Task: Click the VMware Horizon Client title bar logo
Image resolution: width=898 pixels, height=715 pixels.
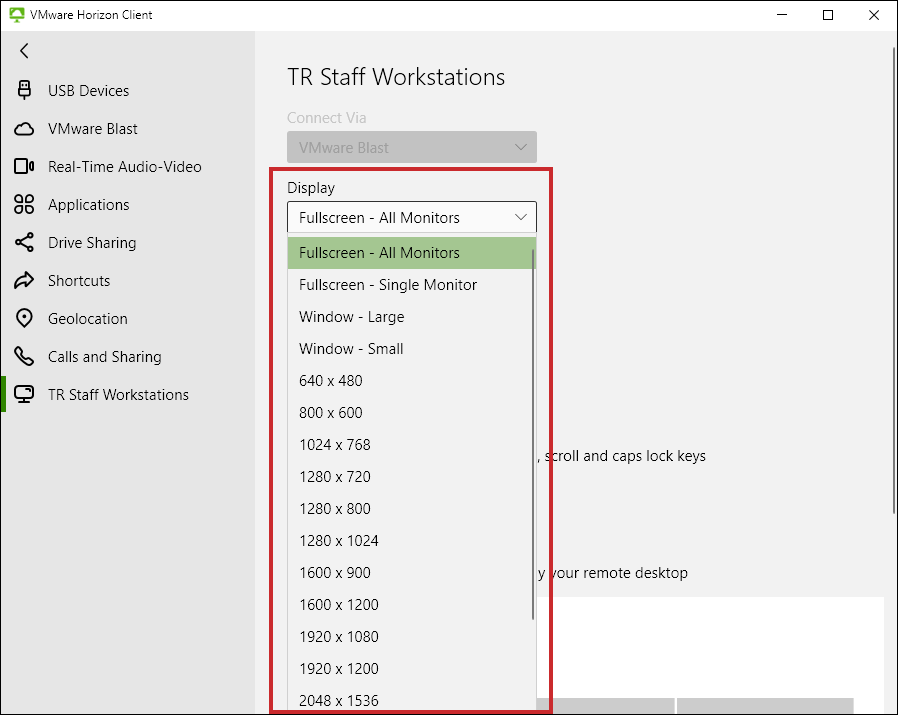Action: tap(17, 15)
